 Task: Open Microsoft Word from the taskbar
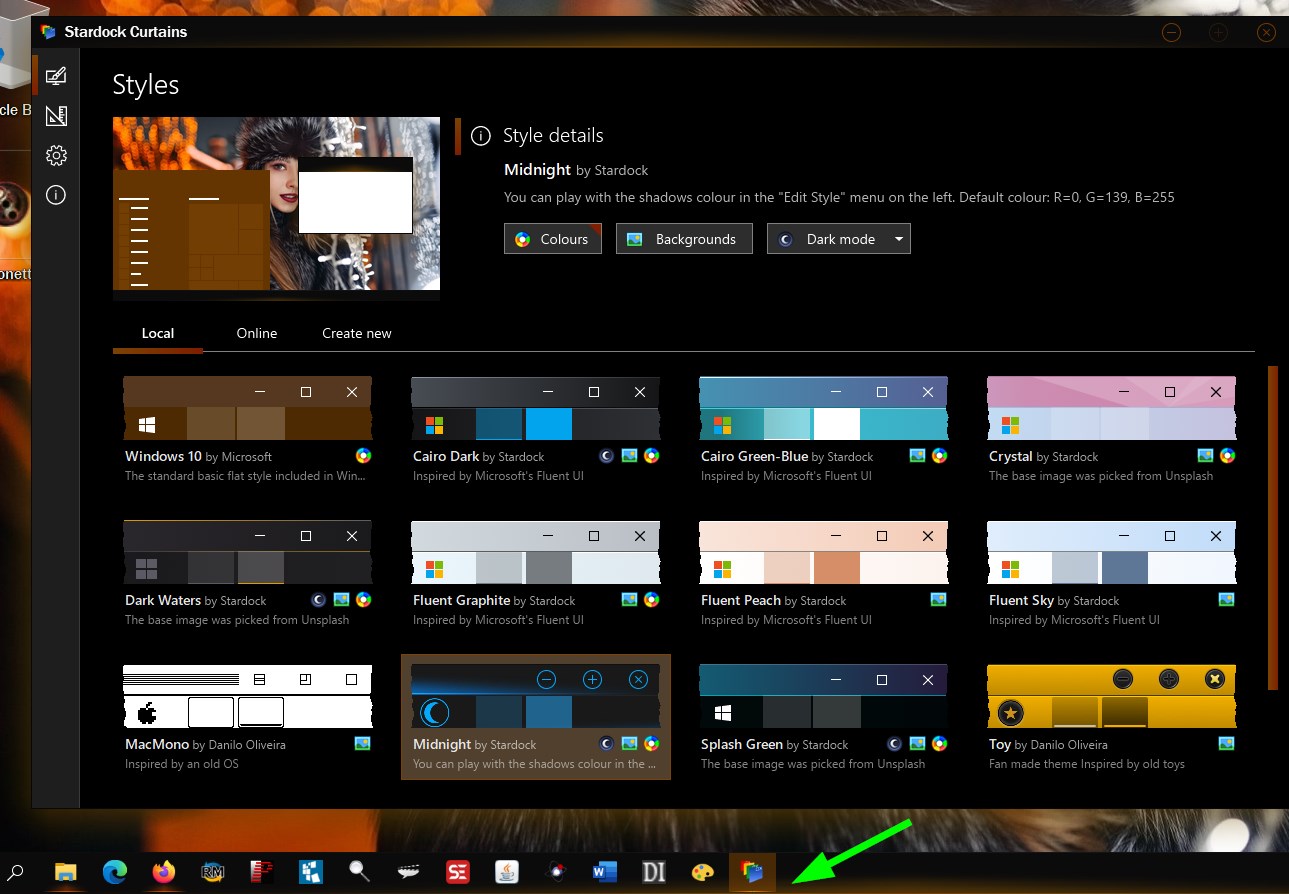(605, 872)
